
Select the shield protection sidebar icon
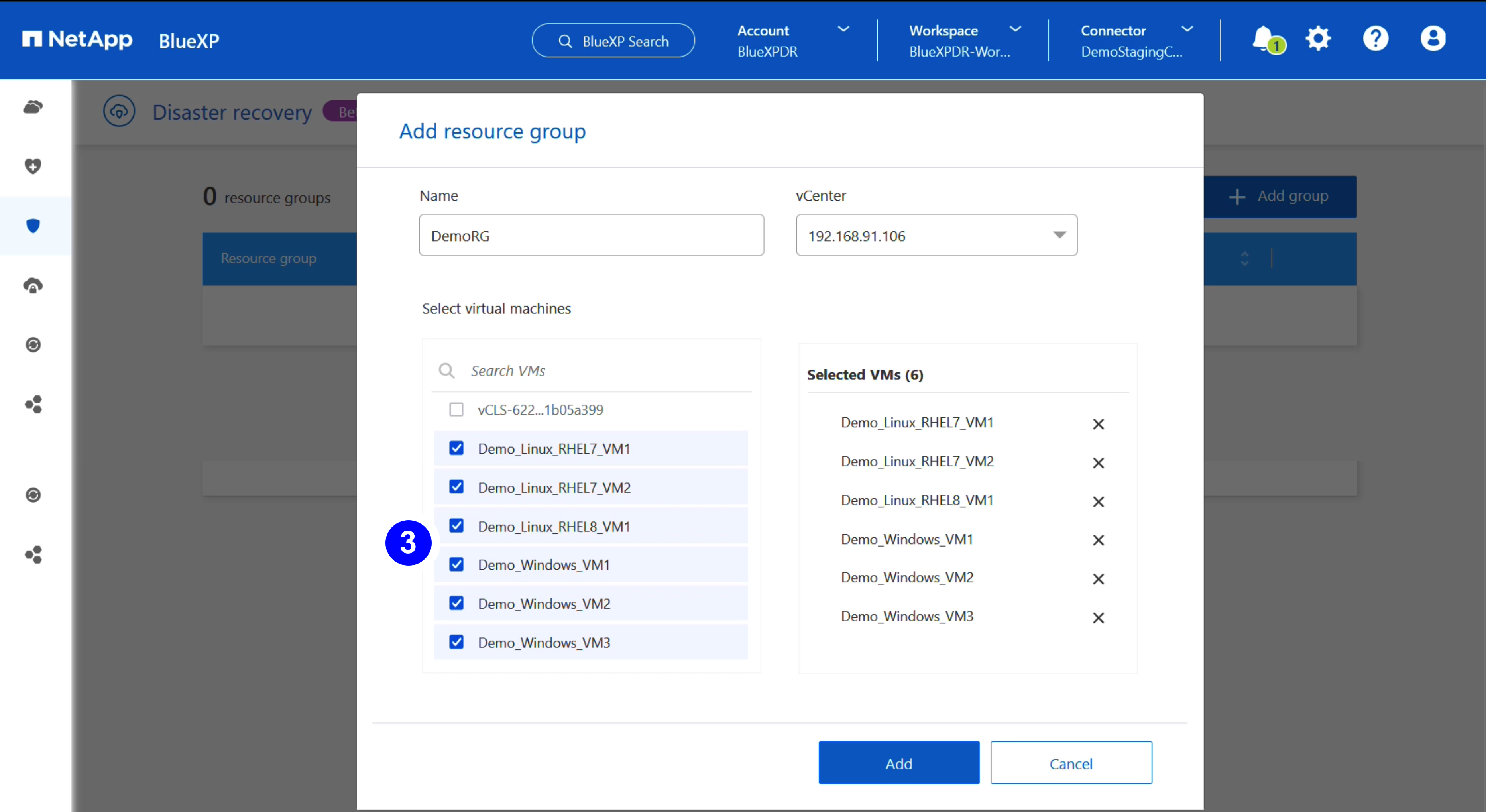(33, 226)
